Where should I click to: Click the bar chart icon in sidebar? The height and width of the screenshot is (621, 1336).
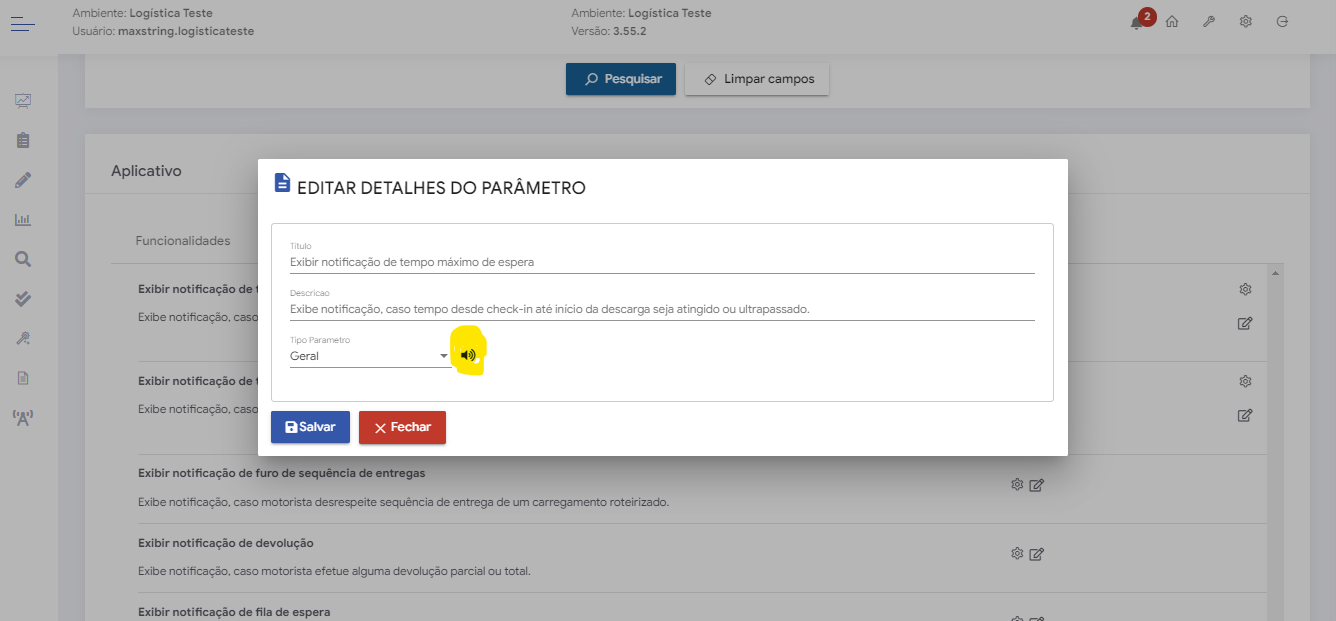tap(23, 219)
